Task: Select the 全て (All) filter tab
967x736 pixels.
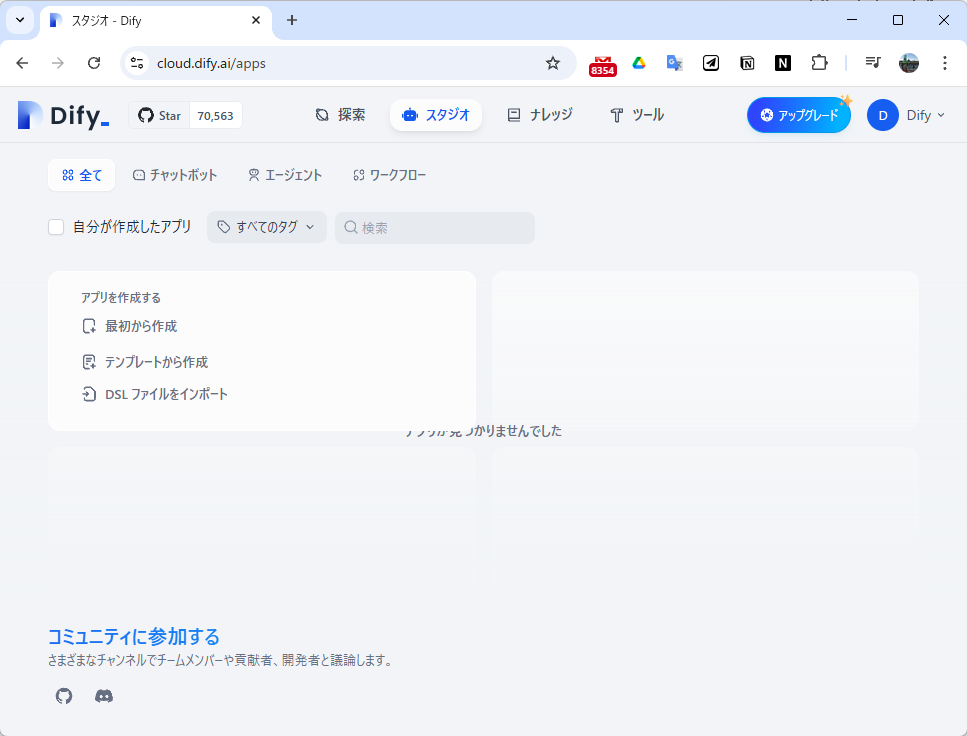Action: point(81,175)
